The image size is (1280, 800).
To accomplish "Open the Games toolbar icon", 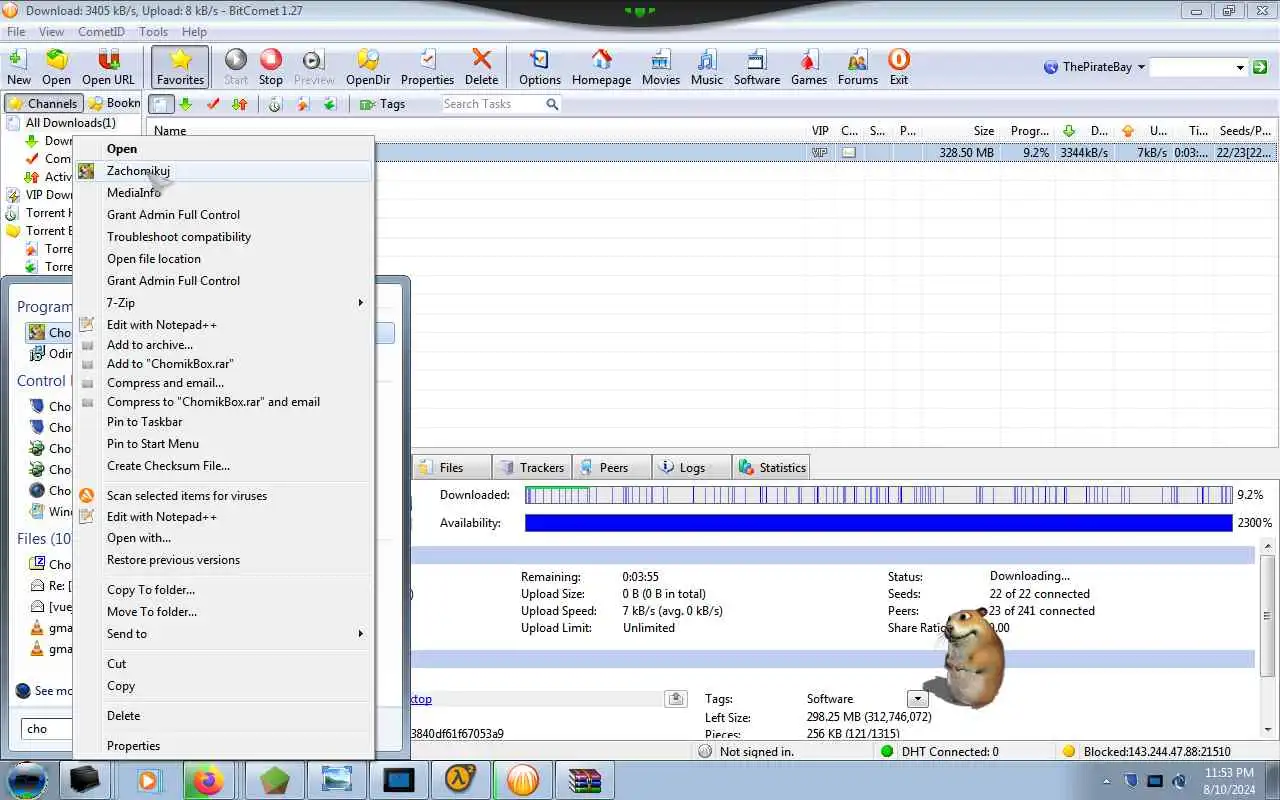I will pyautogui.click(x=809, y=67).
